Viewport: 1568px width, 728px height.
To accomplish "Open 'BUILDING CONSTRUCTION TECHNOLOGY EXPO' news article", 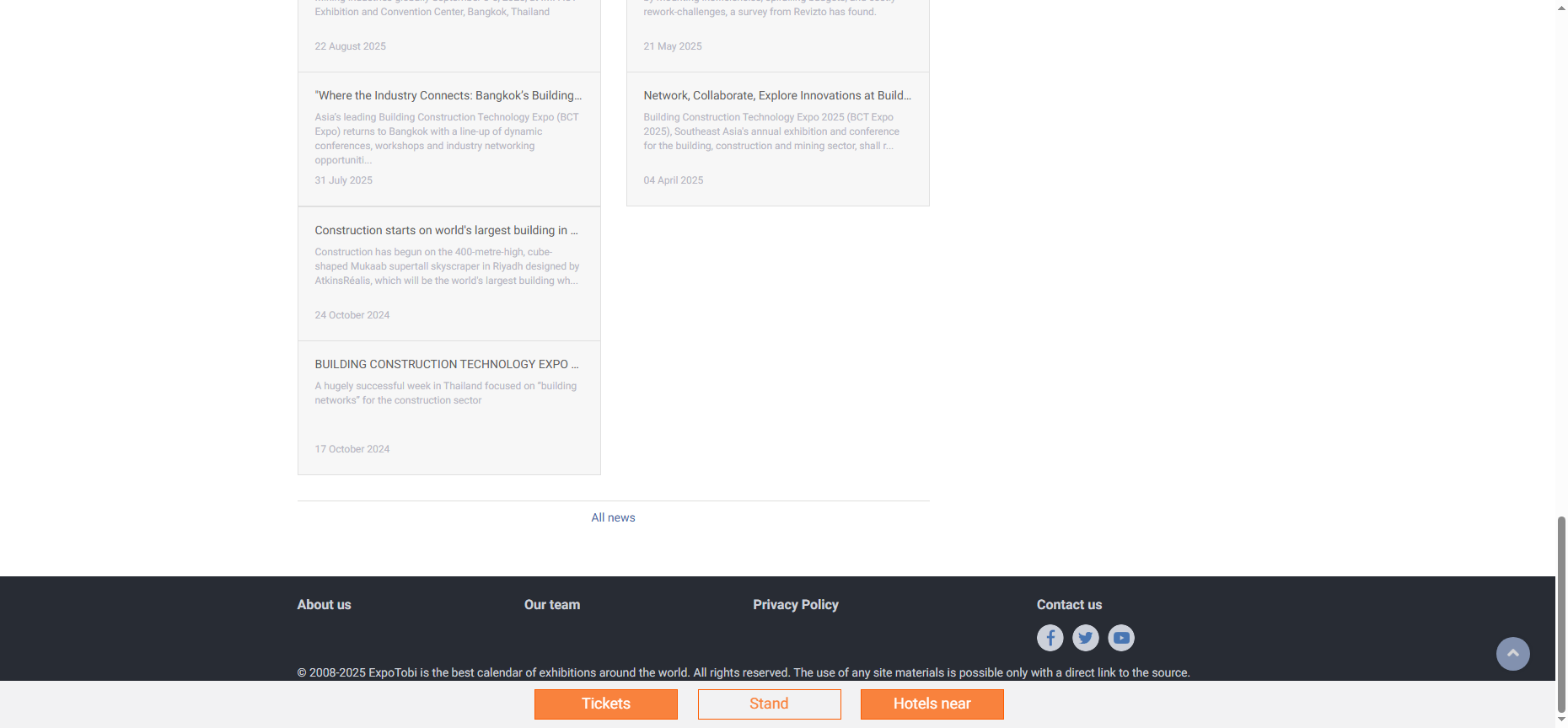I will 446,365.
